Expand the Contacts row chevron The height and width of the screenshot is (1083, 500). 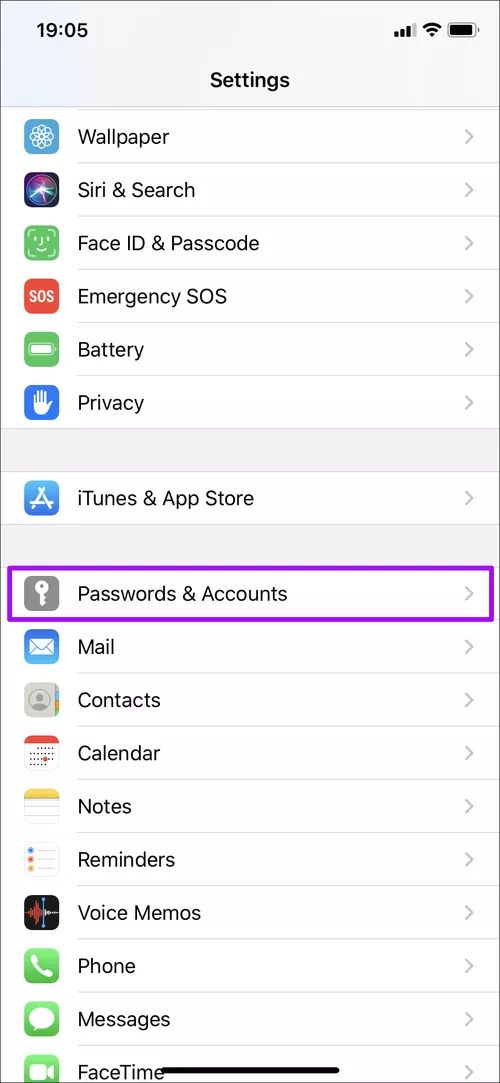[469, 700]
